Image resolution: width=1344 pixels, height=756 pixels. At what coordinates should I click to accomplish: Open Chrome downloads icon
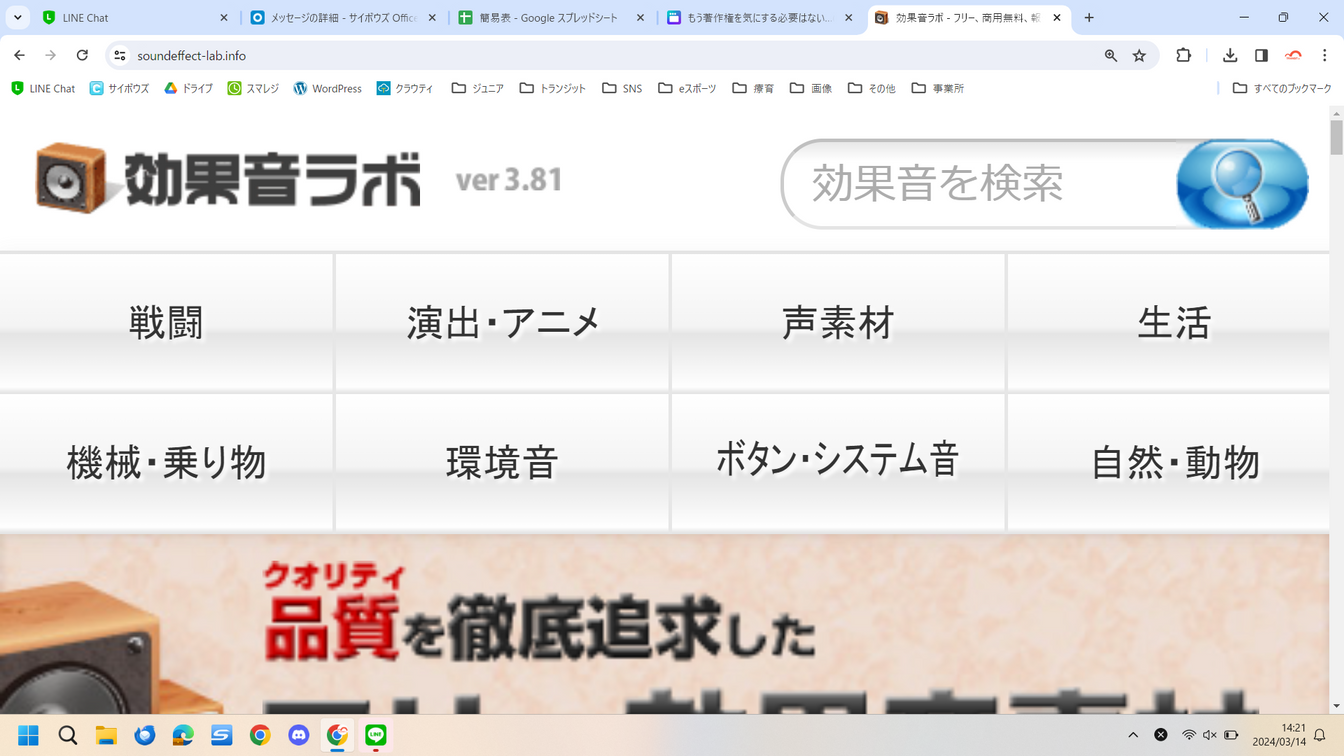[x=1230, y=56]
